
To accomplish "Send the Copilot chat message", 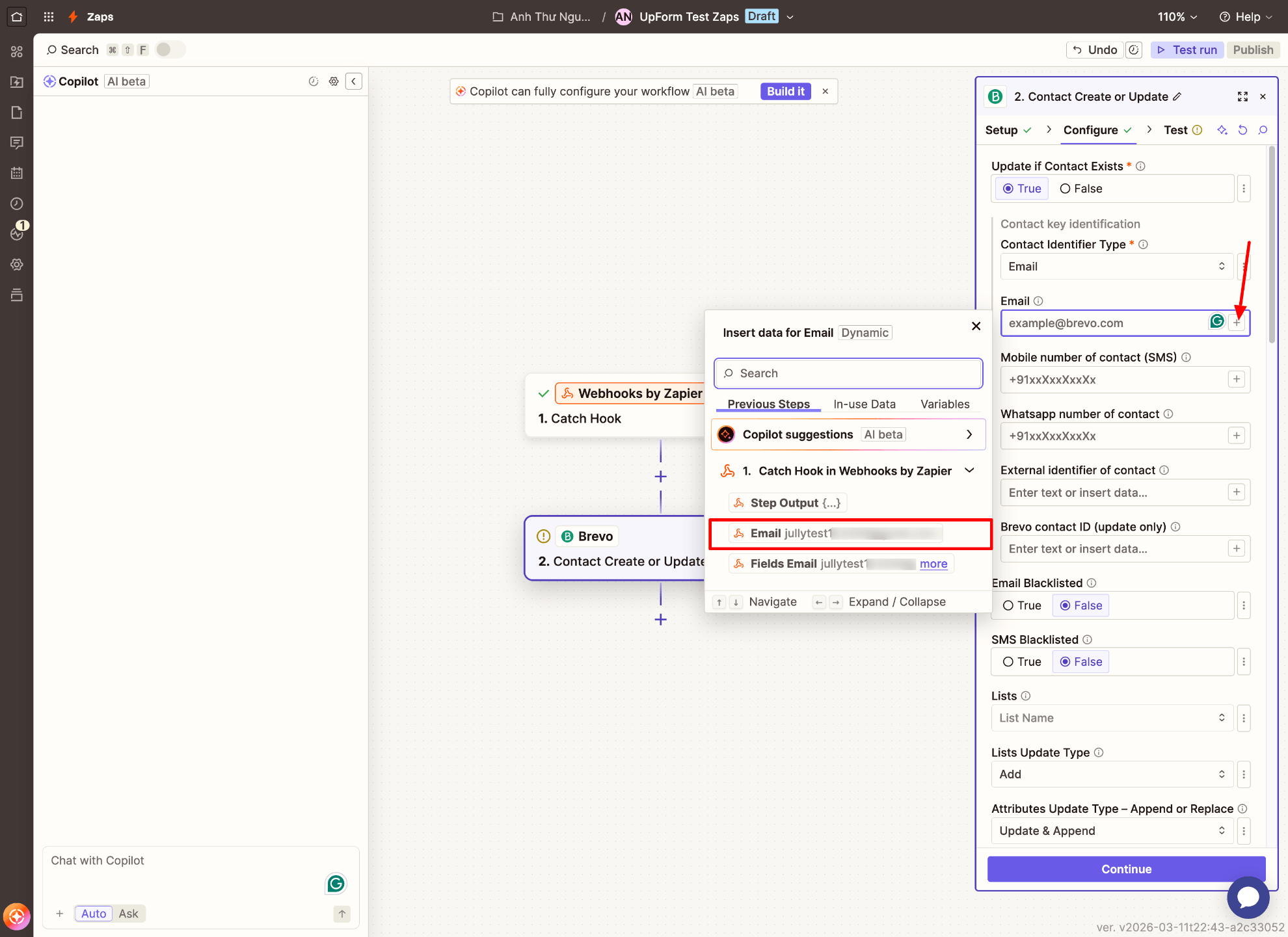I will 342,914.
